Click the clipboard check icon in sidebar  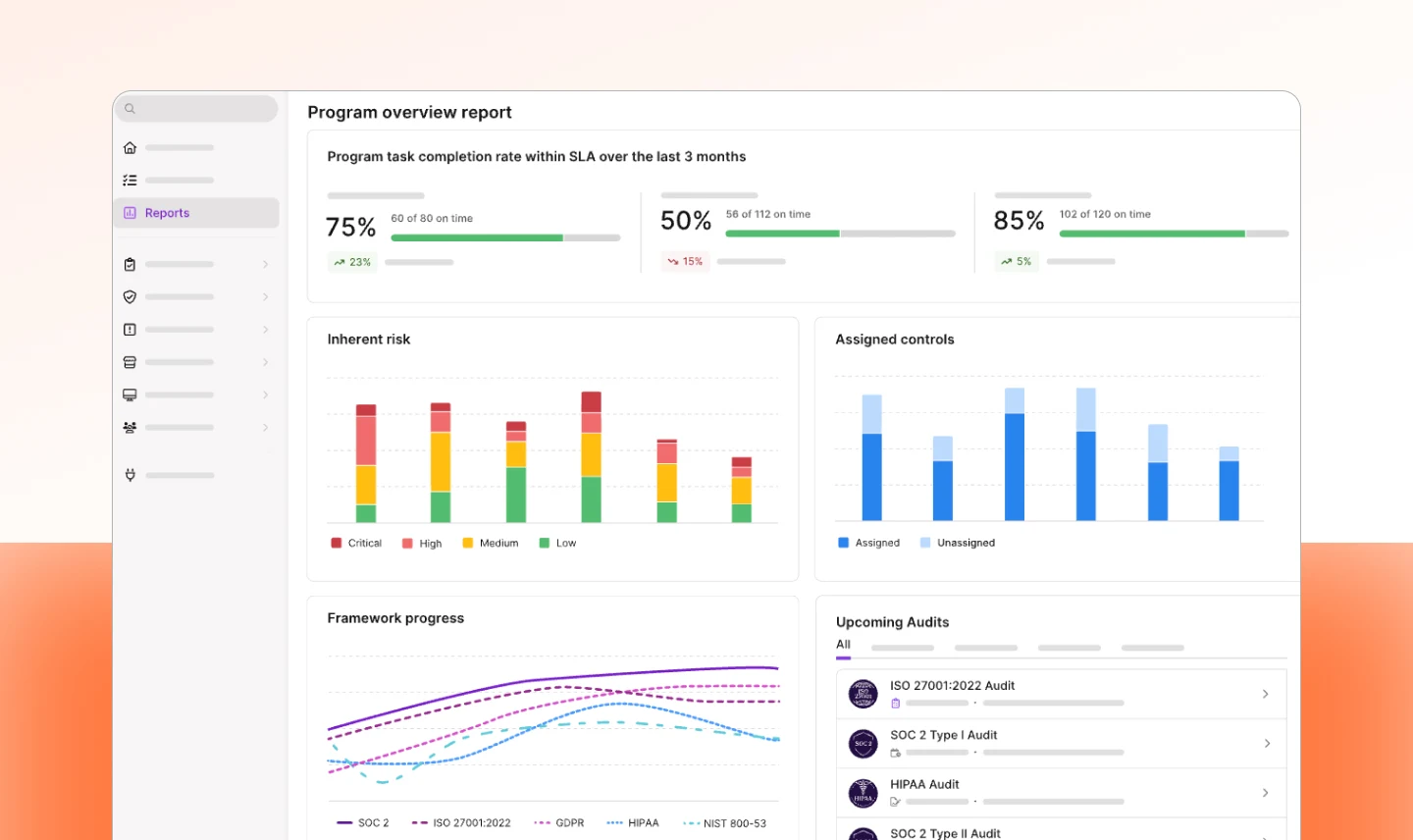click(x=130, y=265)
